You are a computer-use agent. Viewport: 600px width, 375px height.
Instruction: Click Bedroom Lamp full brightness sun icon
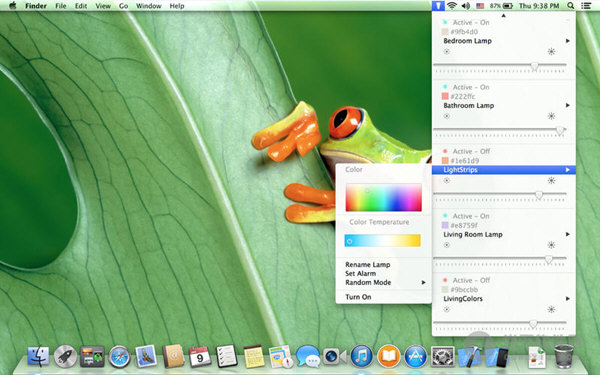(x=551, y=52)
